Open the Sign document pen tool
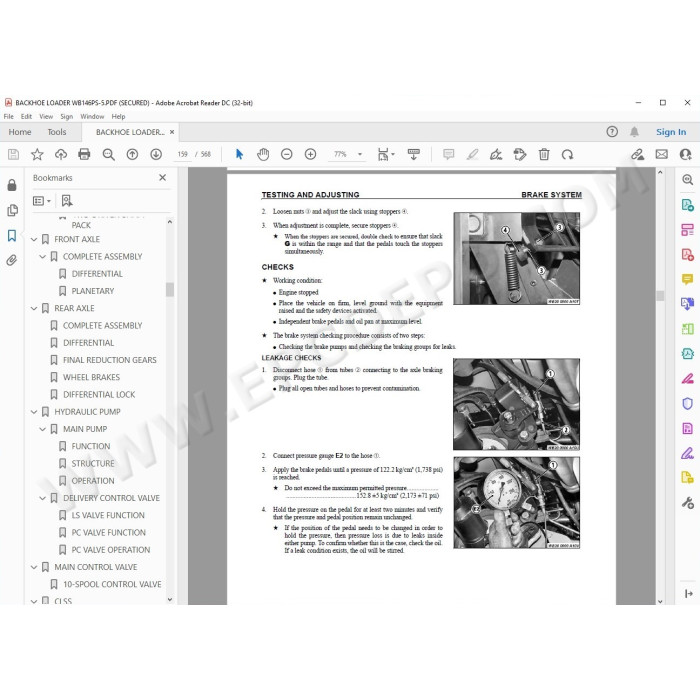The image size is (700, 700). [496, 154]
